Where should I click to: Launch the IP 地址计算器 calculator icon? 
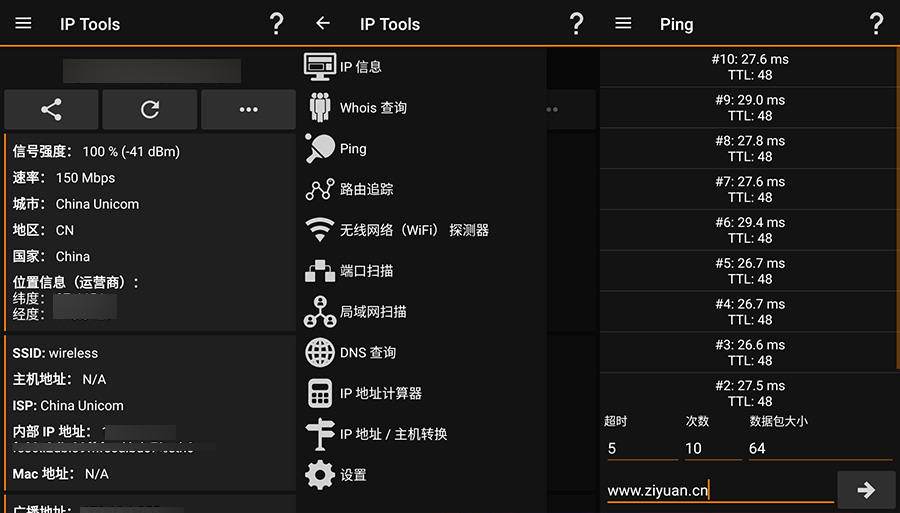[x=320, y=393]
